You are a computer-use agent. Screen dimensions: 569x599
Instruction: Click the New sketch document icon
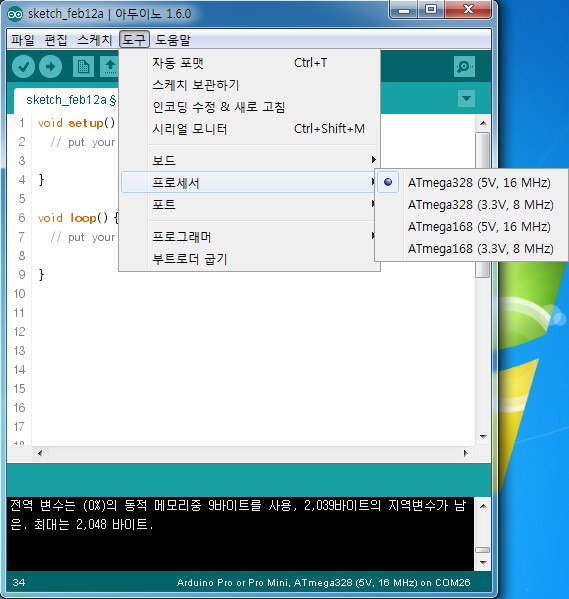pyautogui.click(x=83, y=66)
